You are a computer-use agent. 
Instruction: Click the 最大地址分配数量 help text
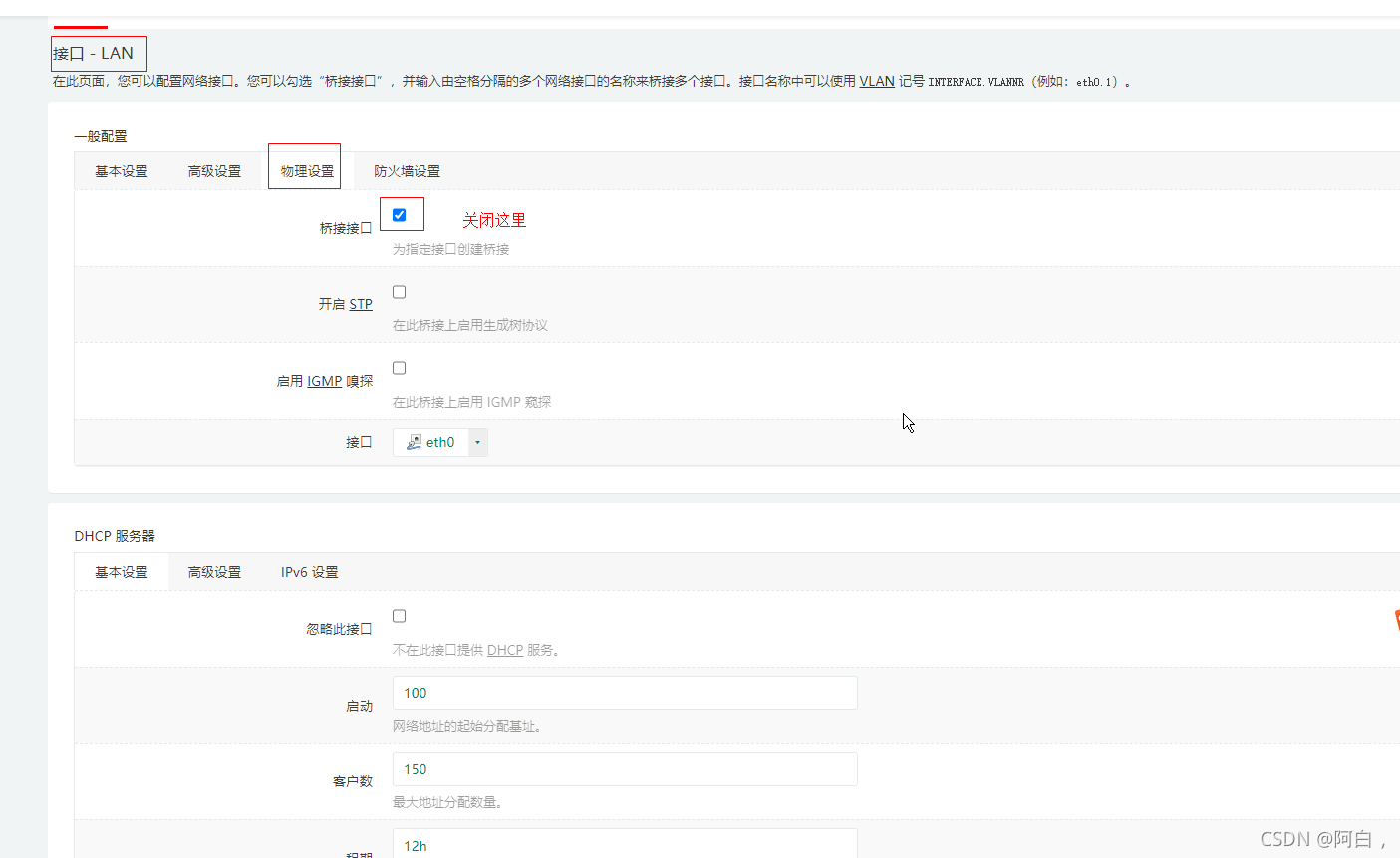tap(447, 802)
